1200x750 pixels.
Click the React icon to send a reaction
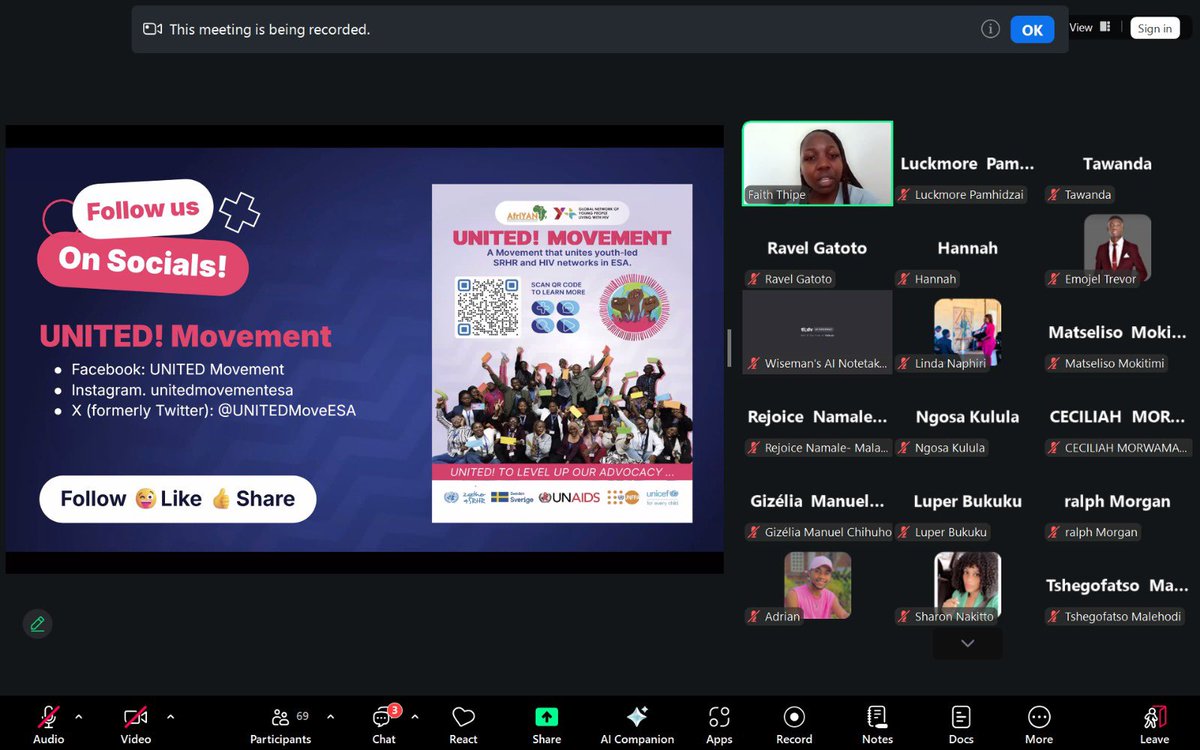(x=463, y=722)
